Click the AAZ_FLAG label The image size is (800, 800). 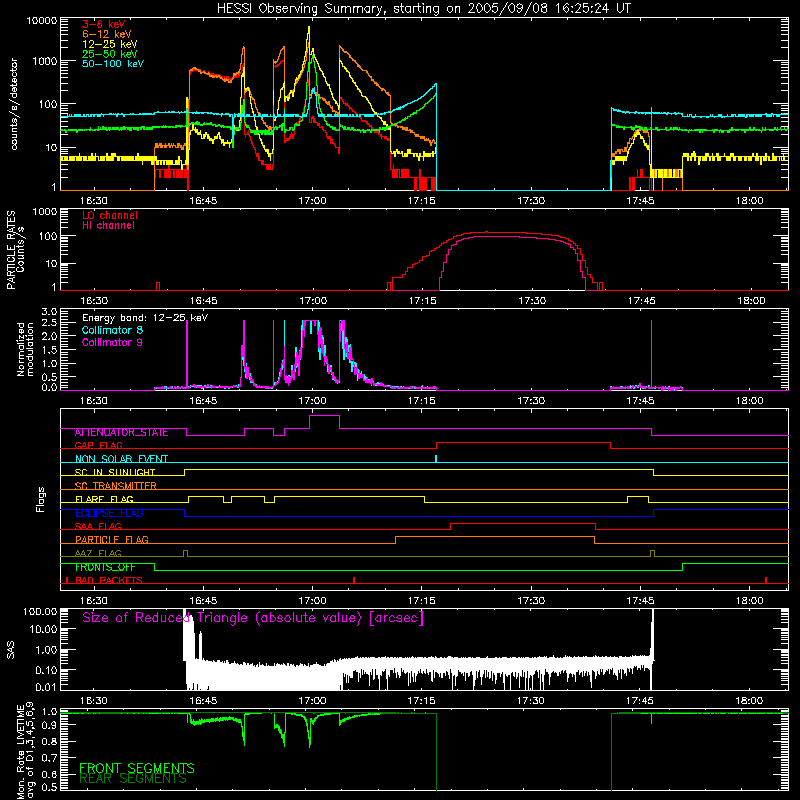point(98,553)
